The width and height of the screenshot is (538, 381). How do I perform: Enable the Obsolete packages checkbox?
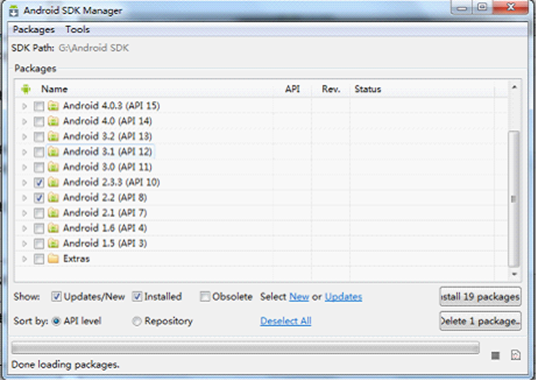tap(205, 297)
